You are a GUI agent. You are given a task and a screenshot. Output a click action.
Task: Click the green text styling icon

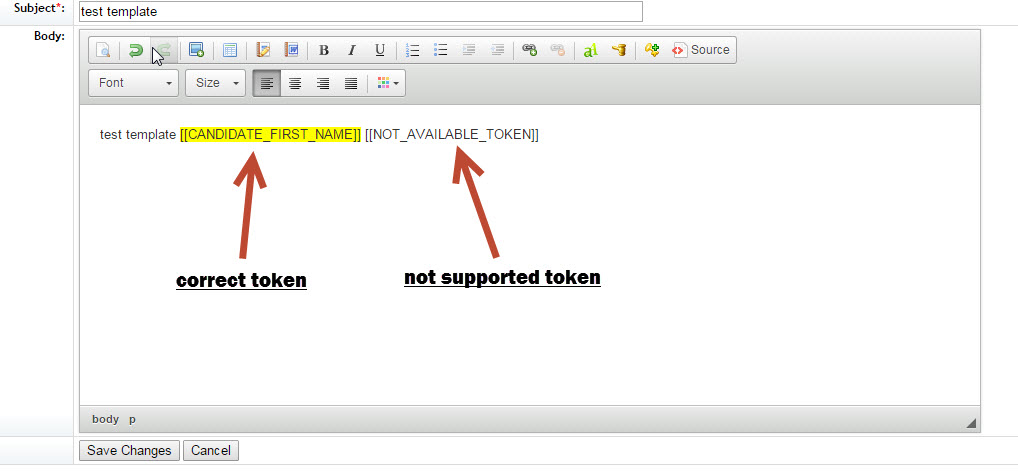(x=590, y=50)
